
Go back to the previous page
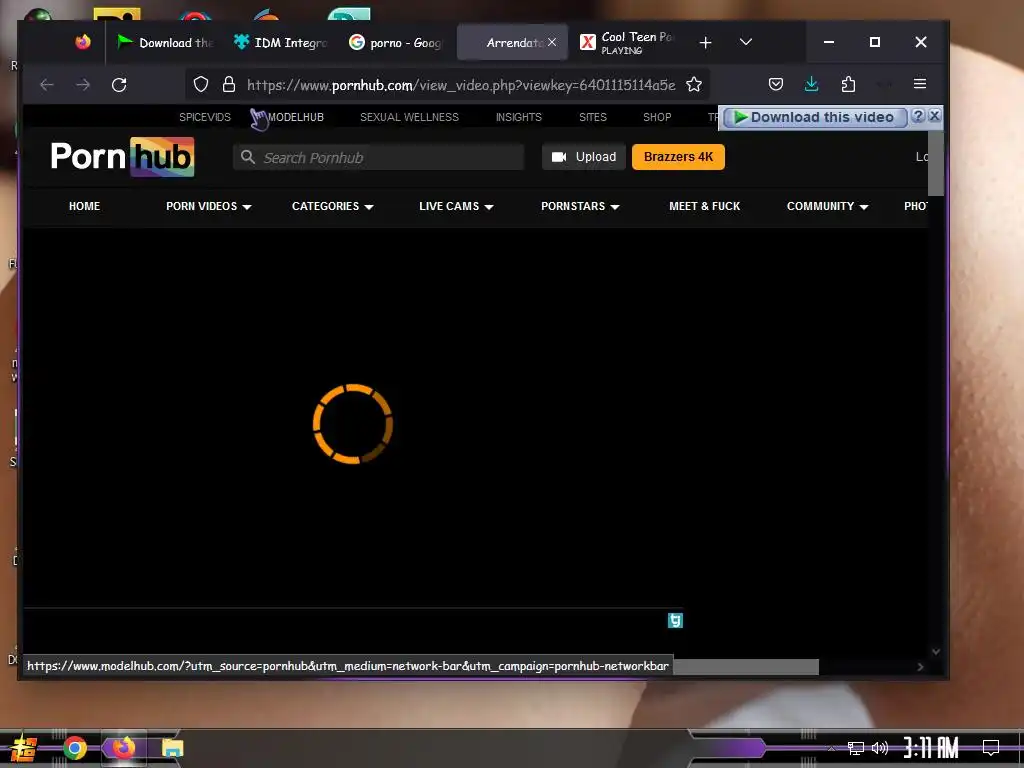click(46, 84)
